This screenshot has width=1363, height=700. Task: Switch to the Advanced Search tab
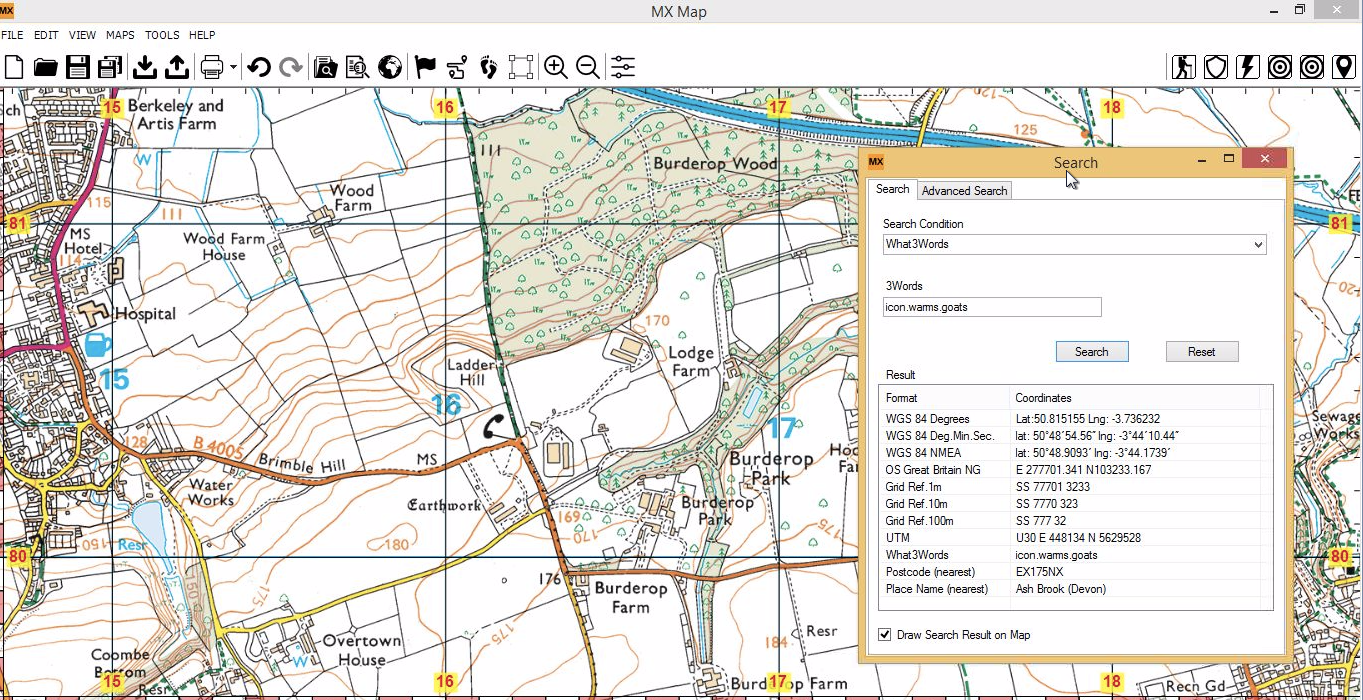coord(964,191)
